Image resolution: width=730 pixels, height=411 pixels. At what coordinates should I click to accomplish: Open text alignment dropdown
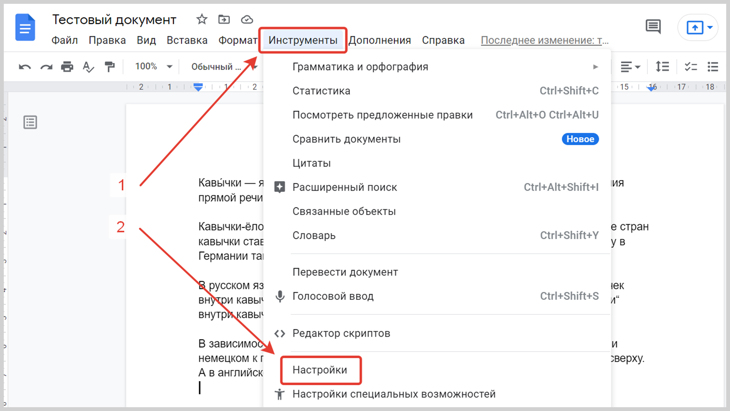point(630,67)
